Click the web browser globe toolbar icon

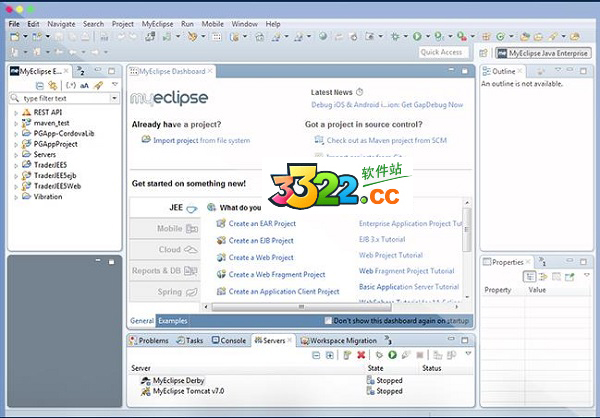[323, 36]
